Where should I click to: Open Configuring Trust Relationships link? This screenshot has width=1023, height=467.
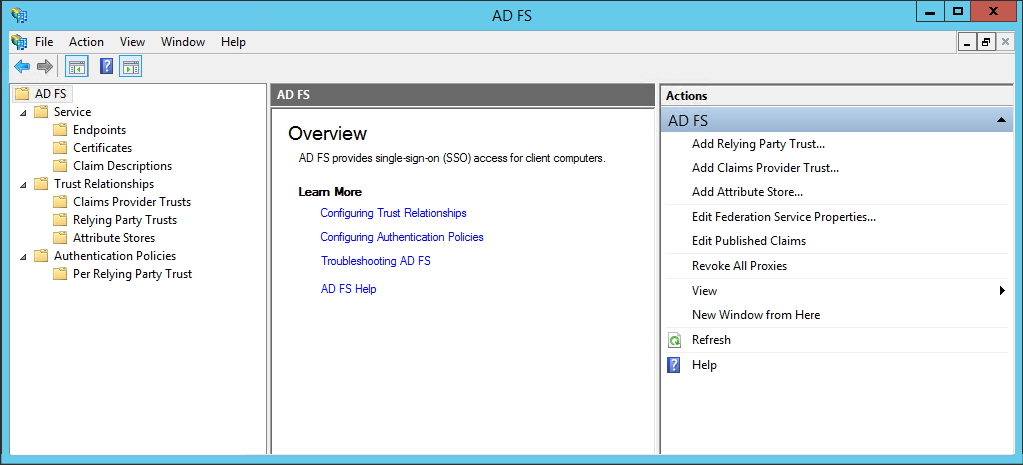(393, 213)
